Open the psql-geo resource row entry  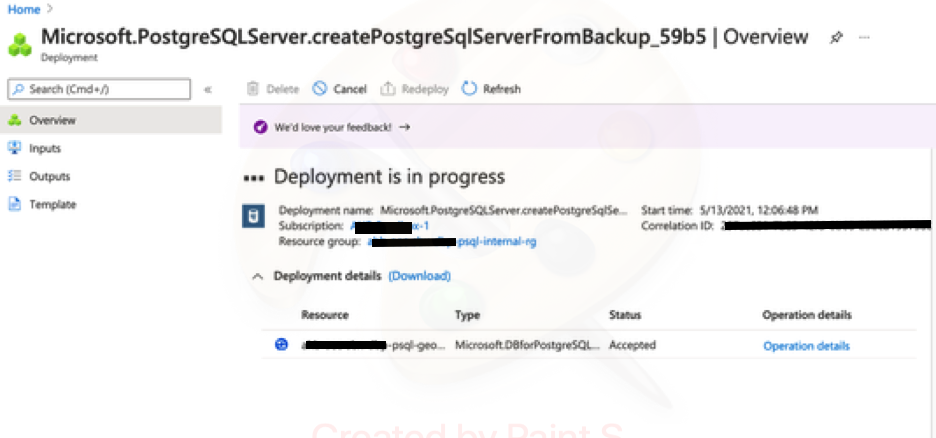pyautogui.click(x=373, y=345)
